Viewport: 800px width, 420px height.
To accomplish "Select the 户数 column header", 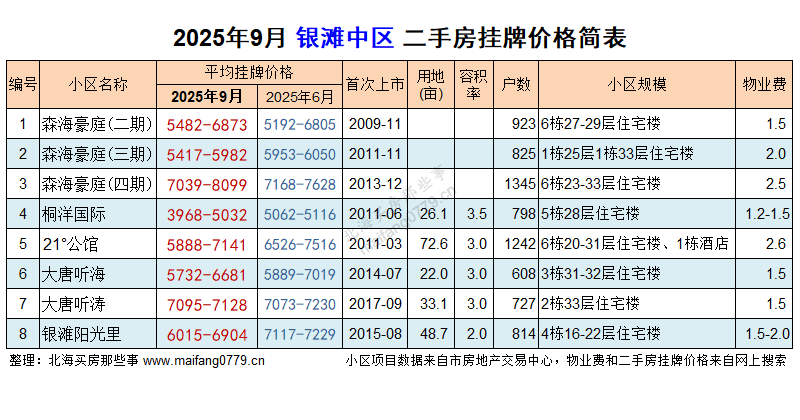I will click(516, 84).
